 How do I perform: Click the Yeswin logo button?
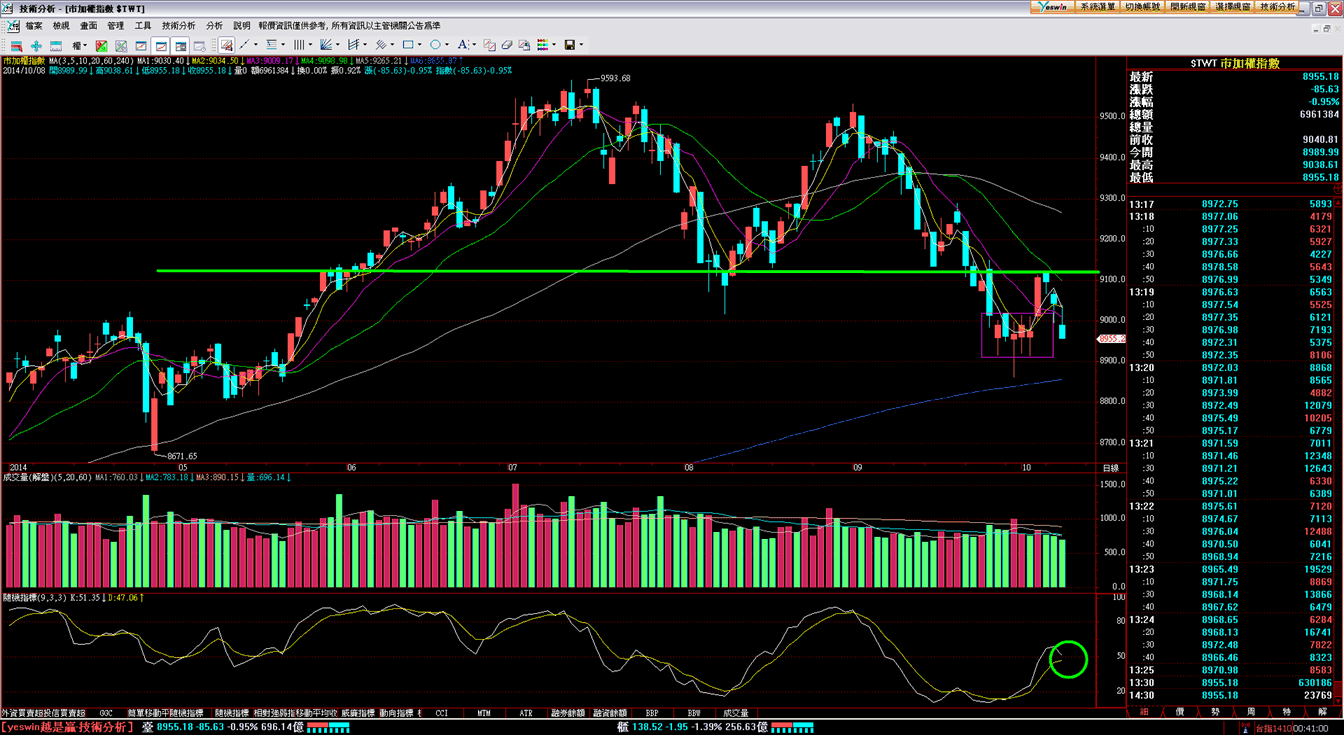[x=1054, y=7]
